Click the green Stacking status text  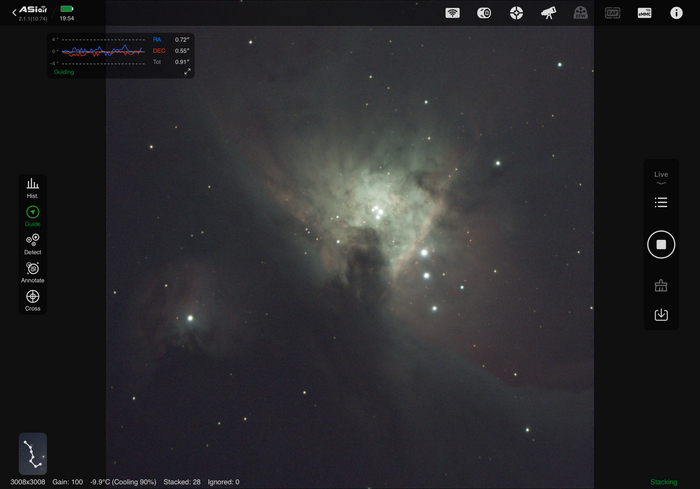coord(664,482)
